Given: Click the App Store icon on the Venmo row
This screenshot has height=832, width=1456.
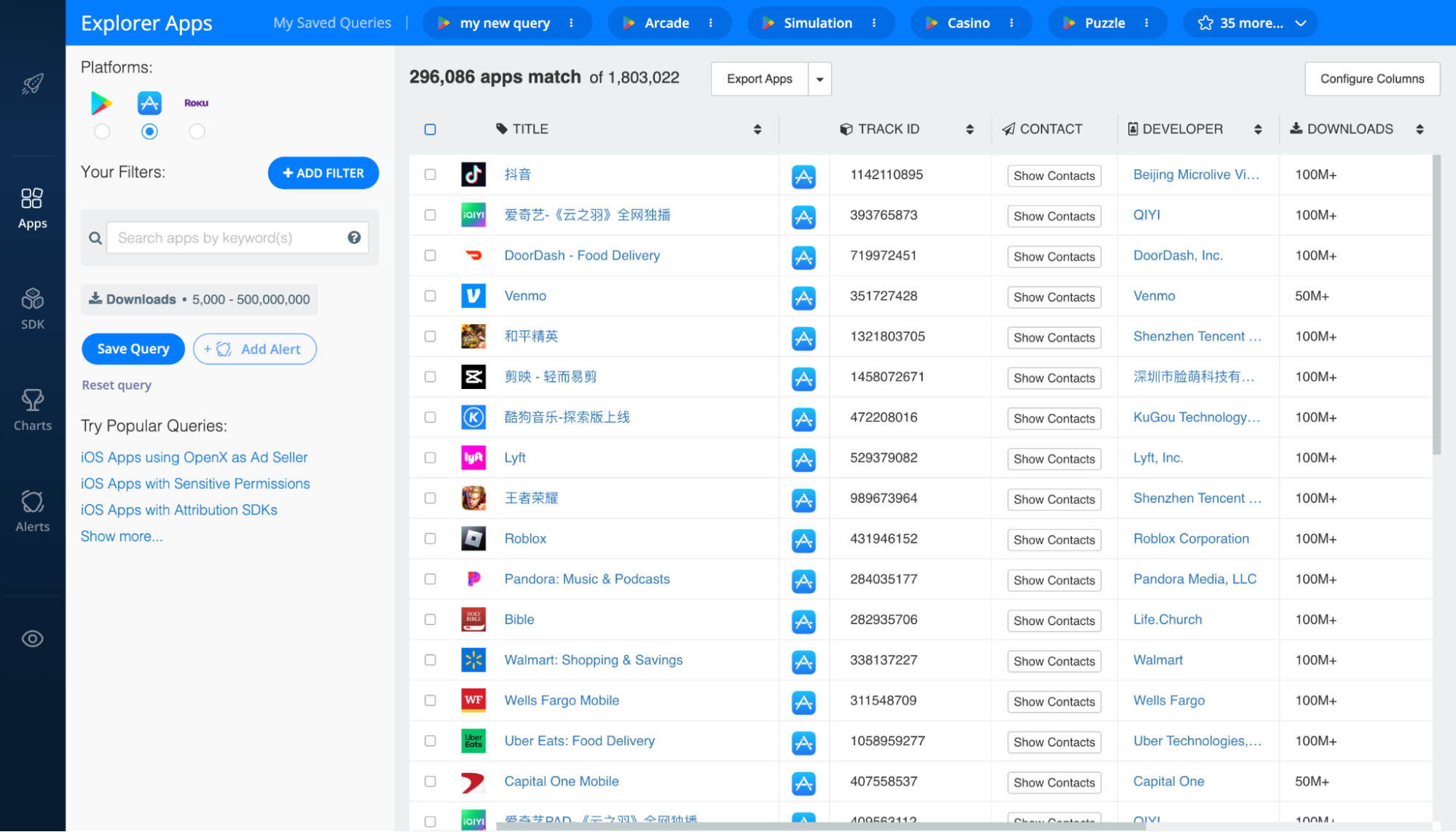Looking at the screenshot, I should coord(803,297).
